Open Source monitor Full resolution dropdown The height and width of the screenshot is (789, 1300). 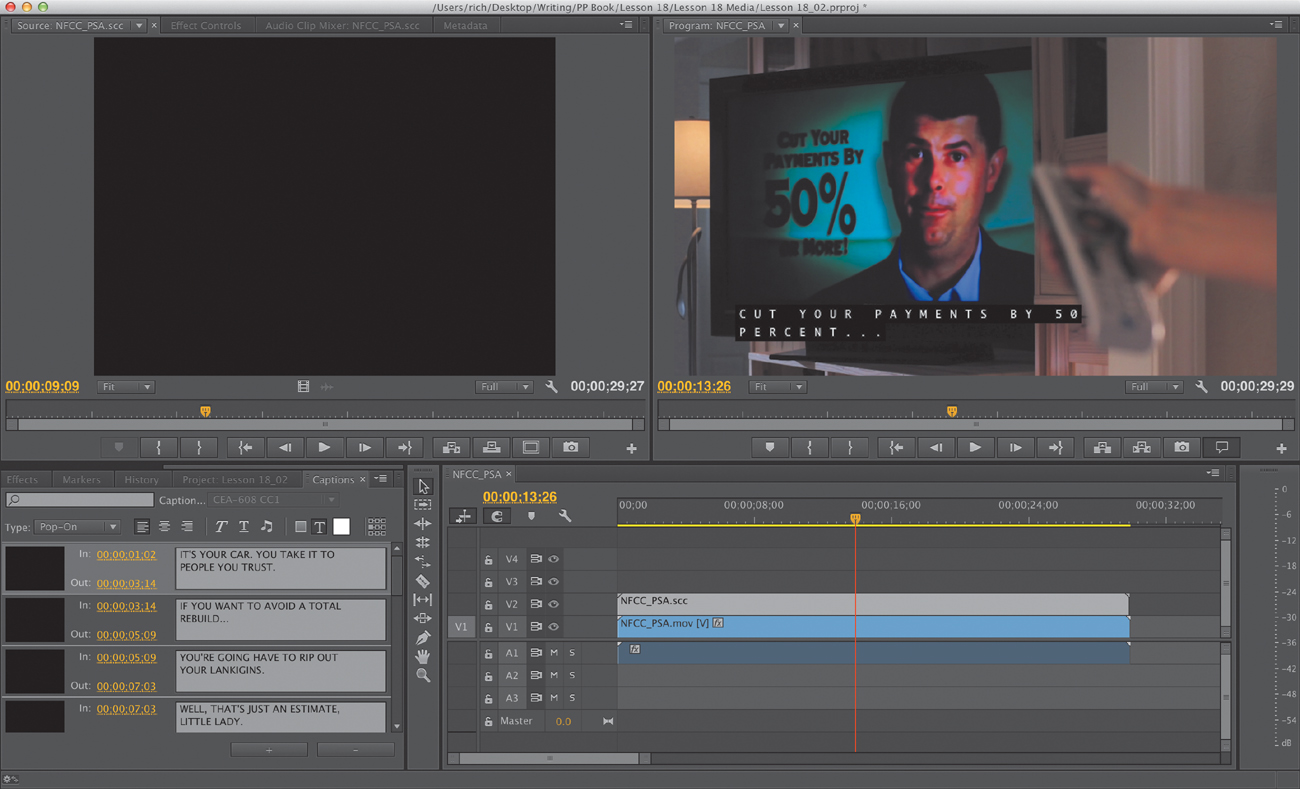pyautogui.click(x=503, y=387)
